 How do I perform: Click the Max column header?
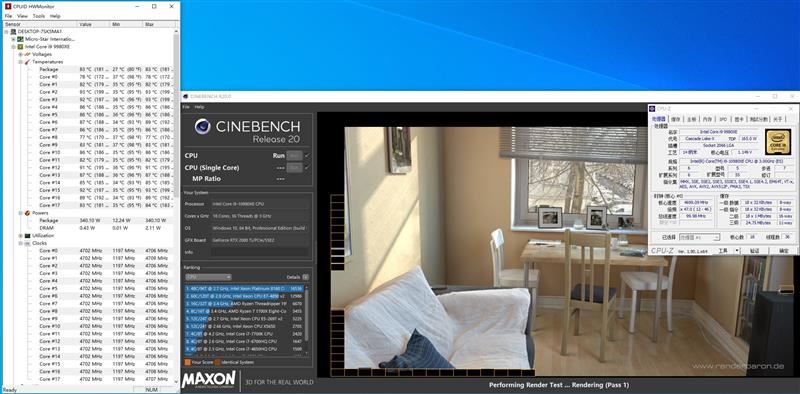[x=158, y=24]
